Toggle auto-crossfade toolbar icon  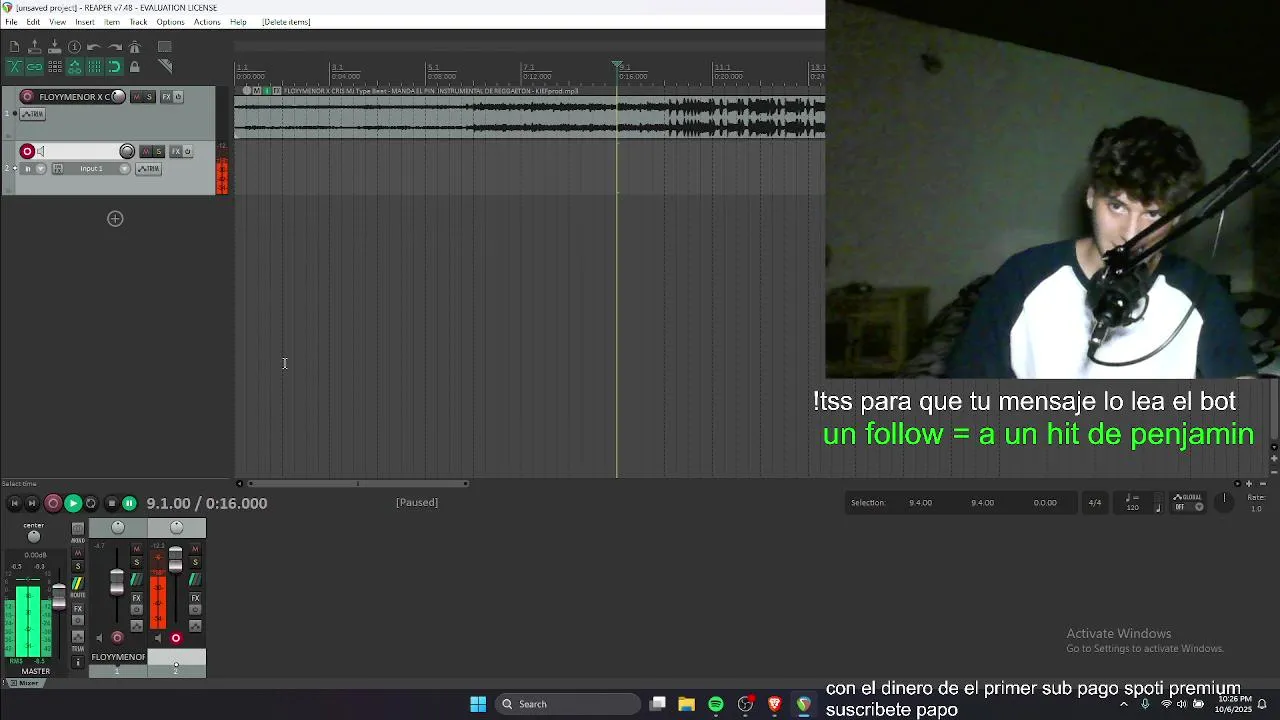(x=15, y=67)
